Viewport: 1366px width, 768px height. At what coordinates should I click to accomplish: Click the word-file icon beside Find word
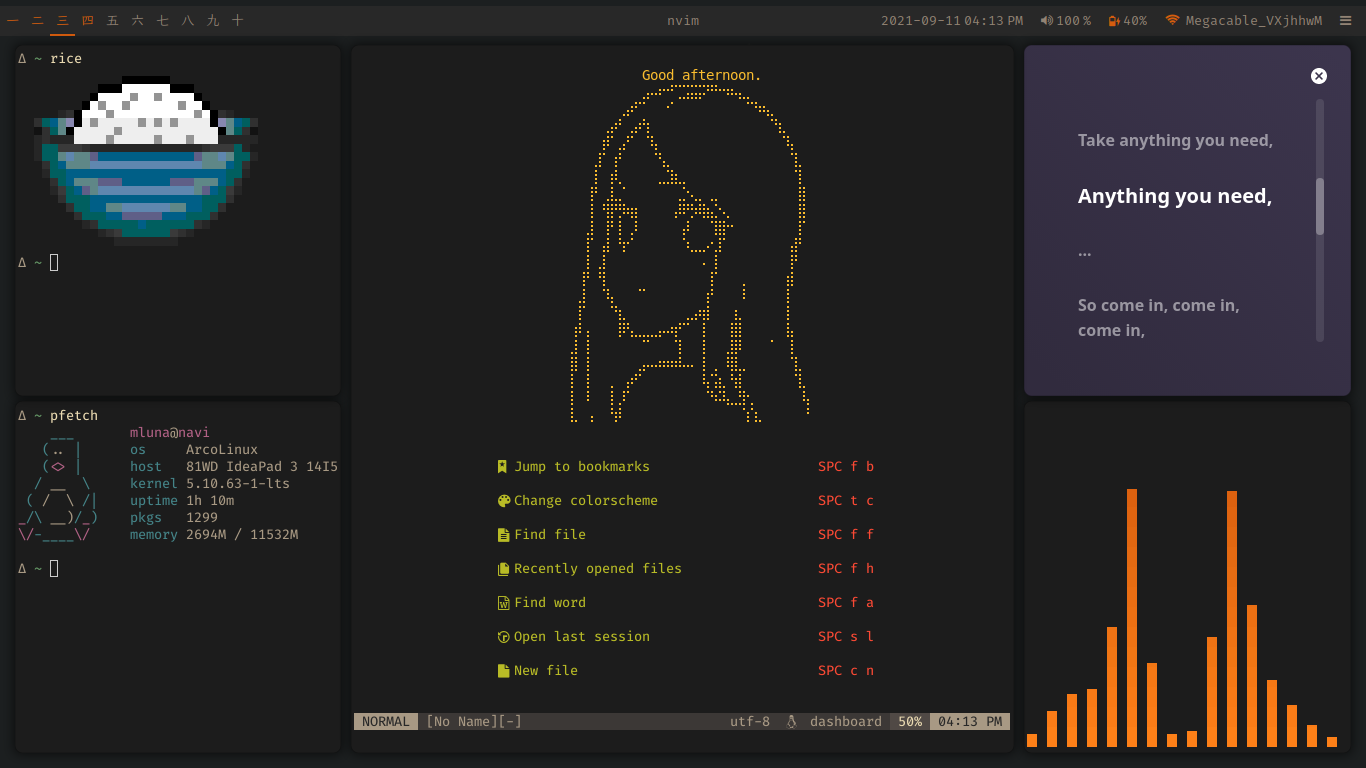503,603
